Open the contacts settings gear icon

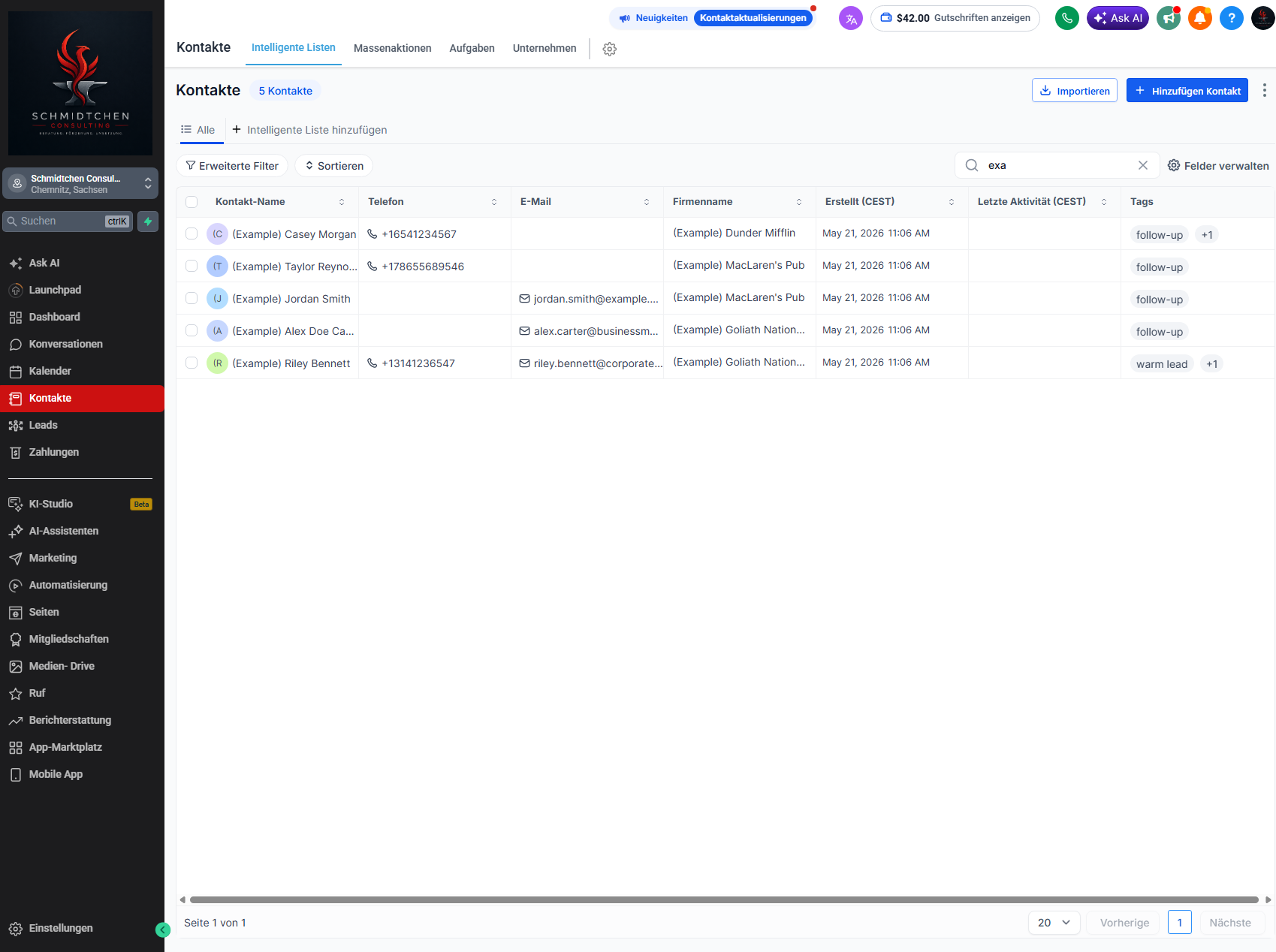(x=610, y=49)
